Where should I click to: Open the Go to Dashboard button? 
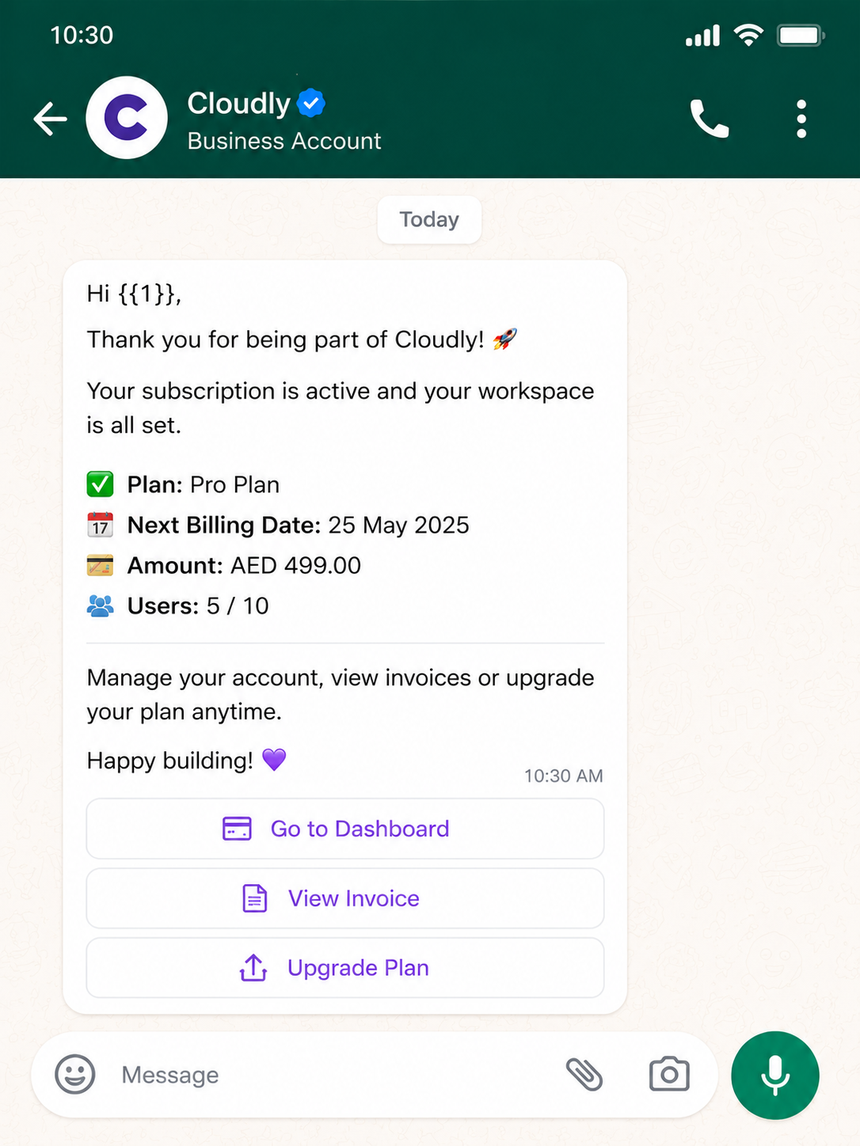345,829
